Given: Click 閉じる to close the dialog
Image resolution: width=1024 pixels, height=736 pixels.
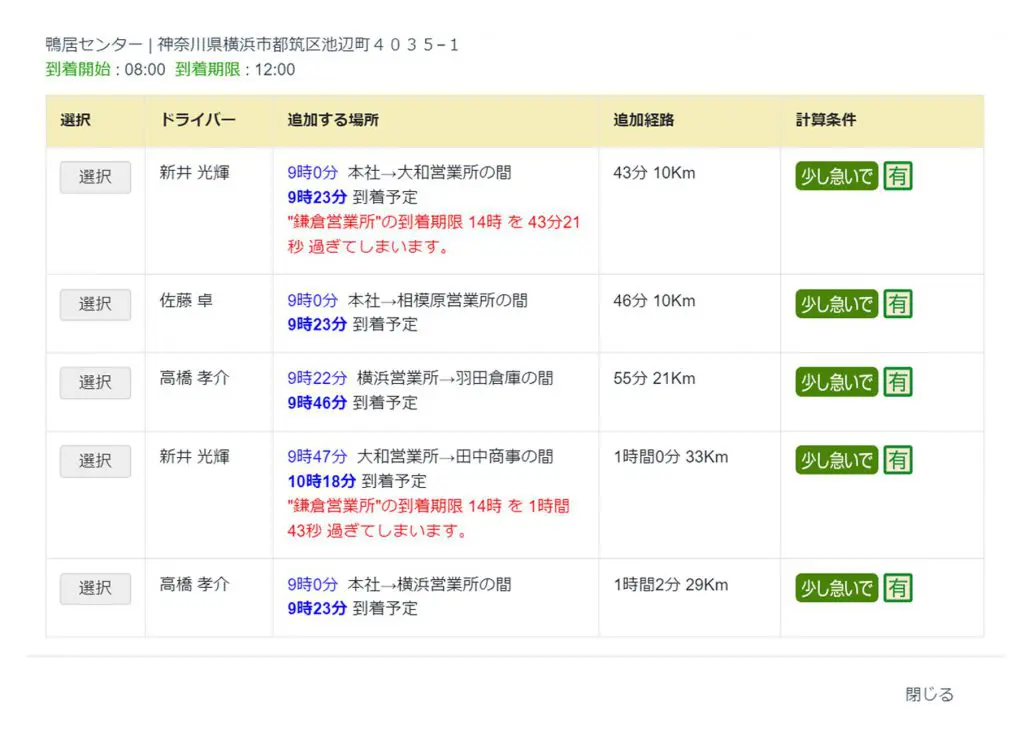Looking at the screenshot, I should (x=929, y=694).
